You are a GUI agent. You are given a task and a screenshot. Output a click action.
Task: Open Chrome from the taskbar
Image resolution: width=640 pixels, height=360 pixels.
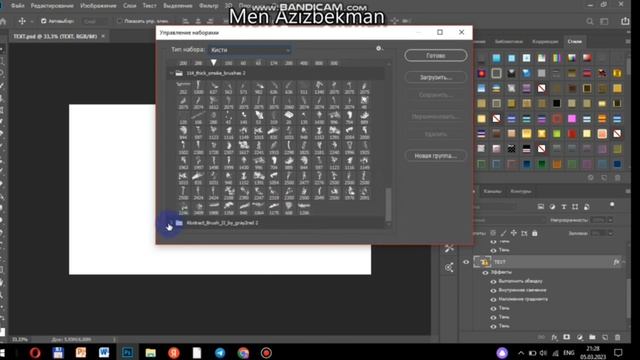coord(243,353)
